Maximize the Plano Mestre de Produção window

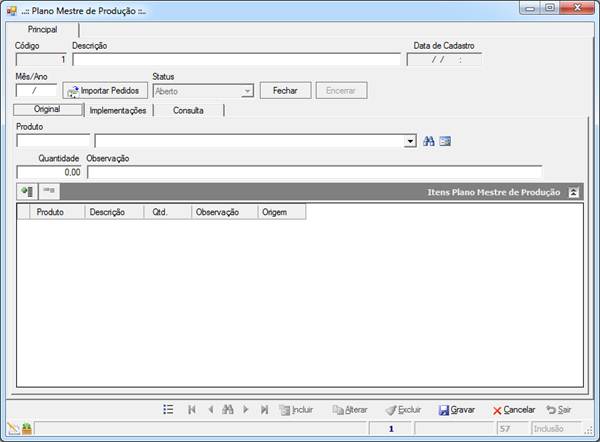[550, 8]
